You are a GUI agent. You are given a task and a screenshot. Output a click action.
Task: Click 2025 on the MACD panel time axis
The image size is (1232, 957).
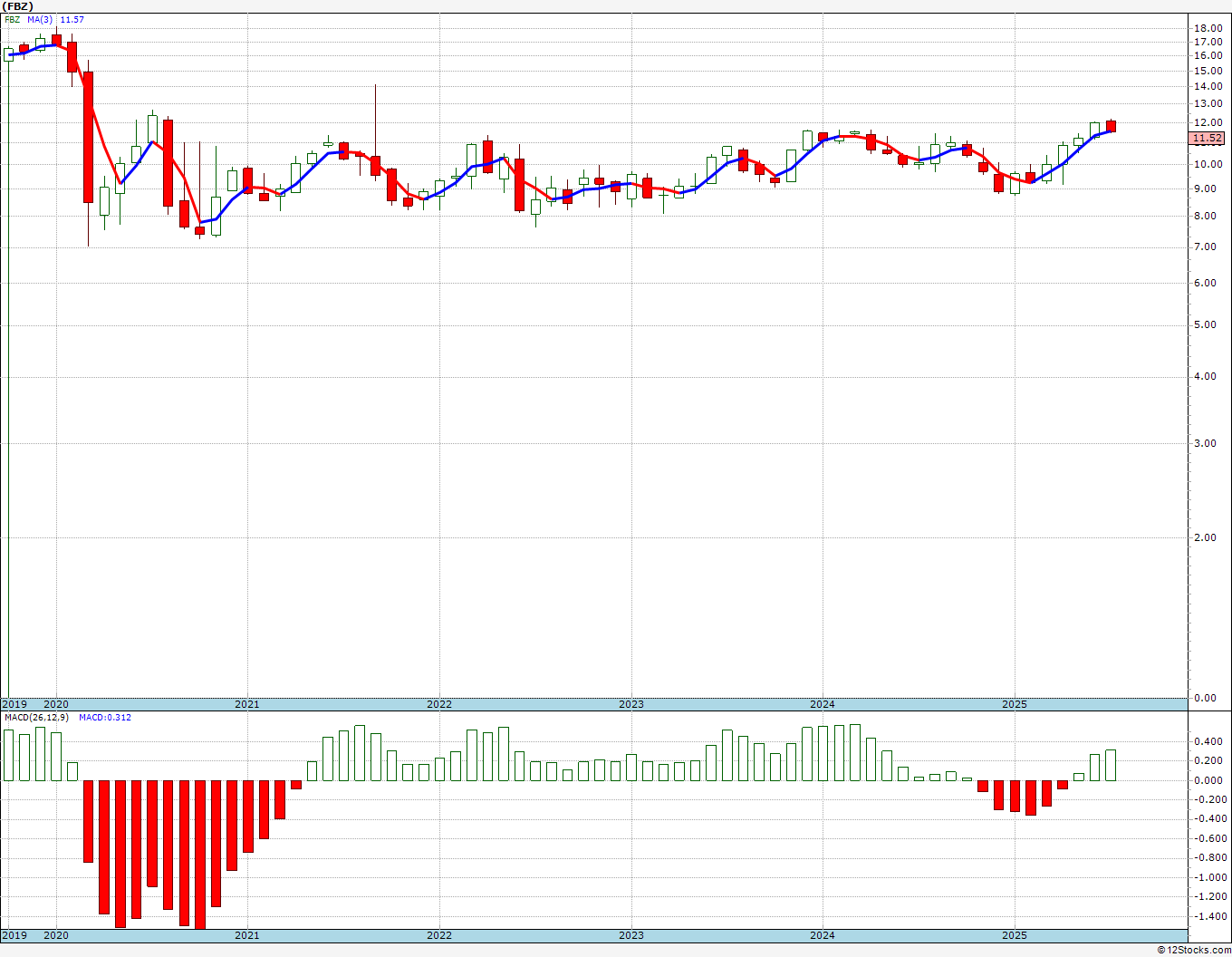[1015, 935]
